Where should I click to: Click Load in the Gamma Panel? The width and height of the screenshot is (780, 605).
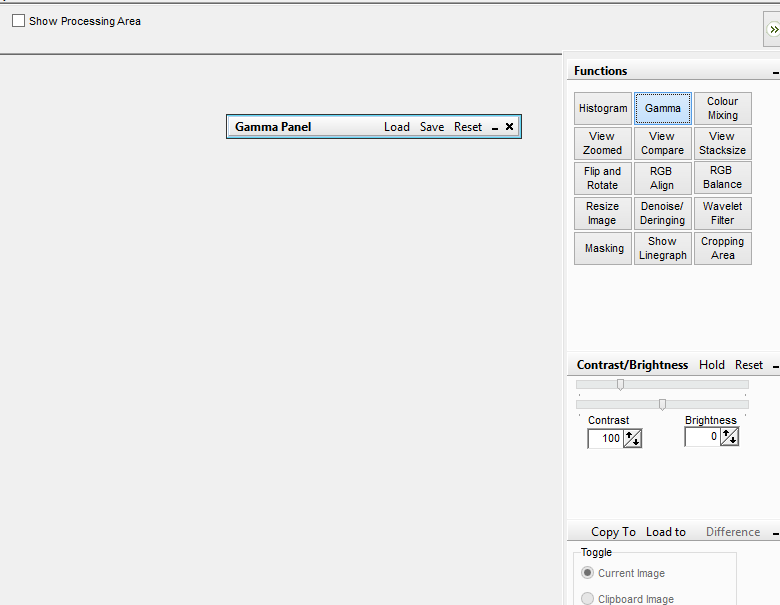(x=397, y=127)
